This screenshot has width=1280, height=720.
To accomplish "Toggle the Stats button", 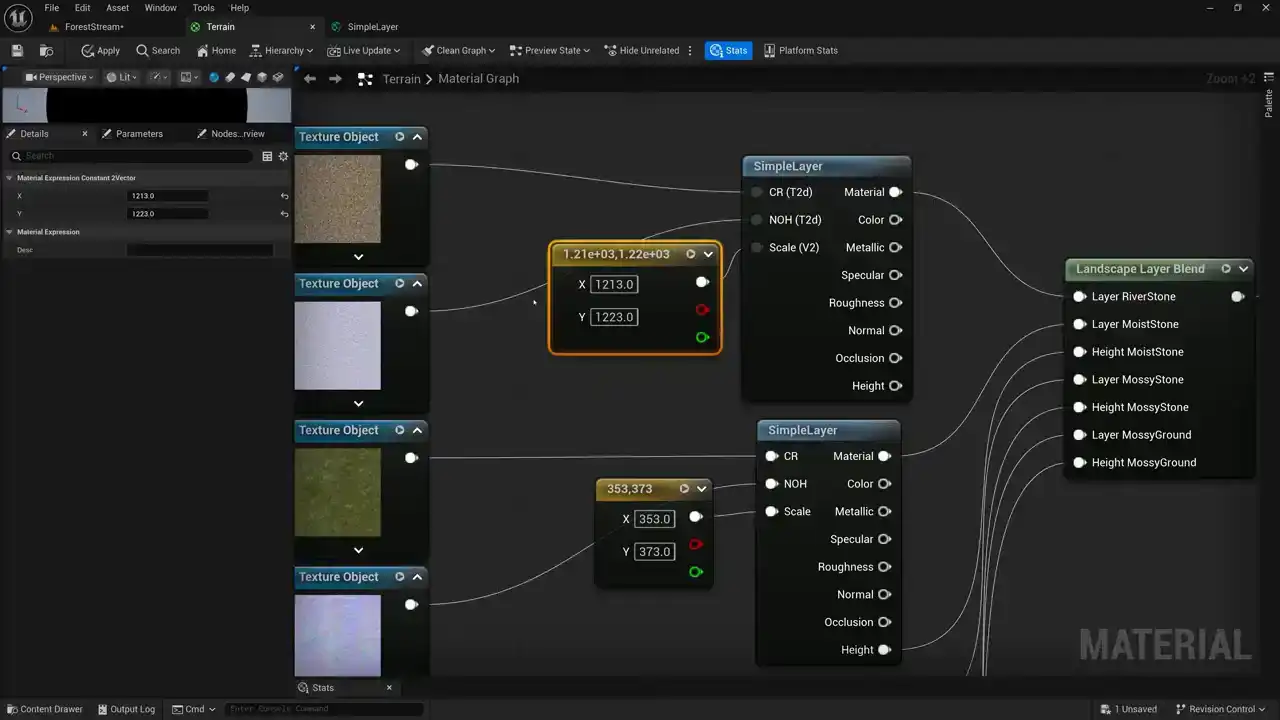I will [728, 51].
